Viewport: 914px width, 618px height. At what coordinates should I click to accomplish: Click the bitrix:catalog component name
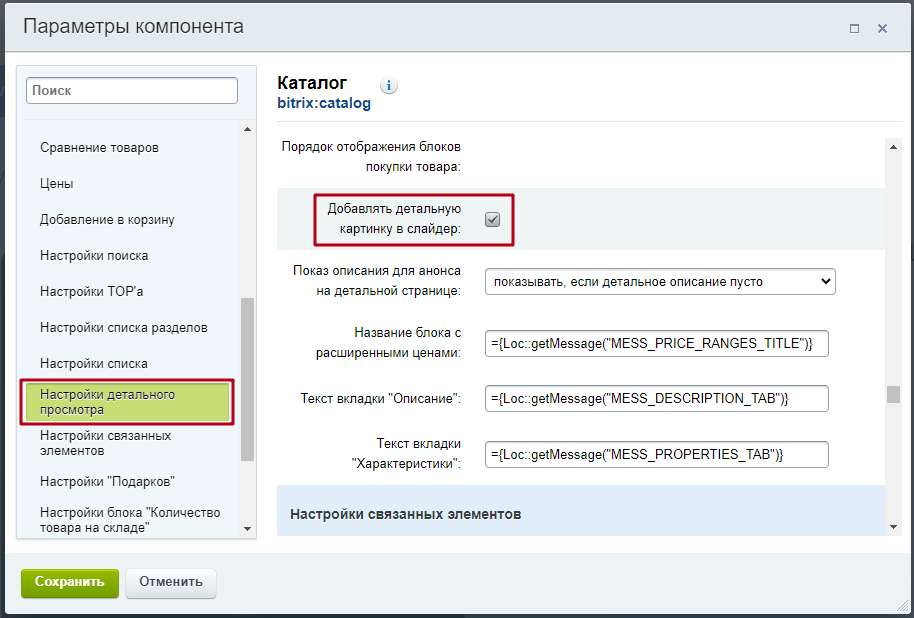[x=324, y=104]
